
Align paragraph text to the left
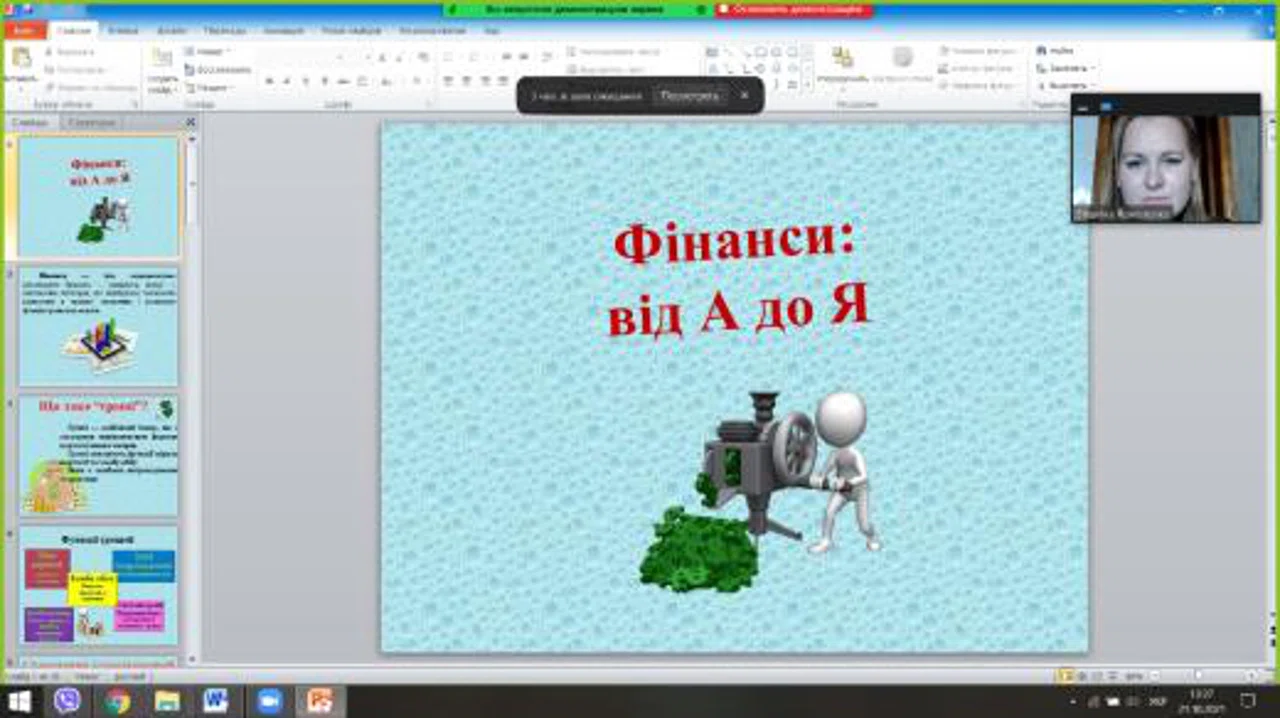point(447,81)
